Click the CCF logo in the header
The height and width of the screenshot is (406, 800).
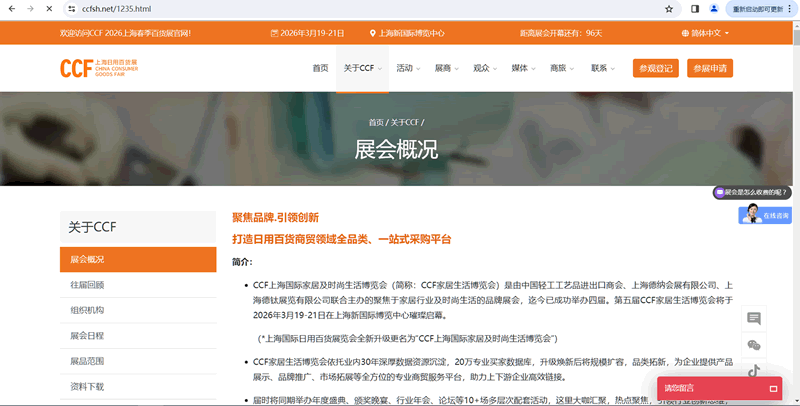tap(98, 68)
